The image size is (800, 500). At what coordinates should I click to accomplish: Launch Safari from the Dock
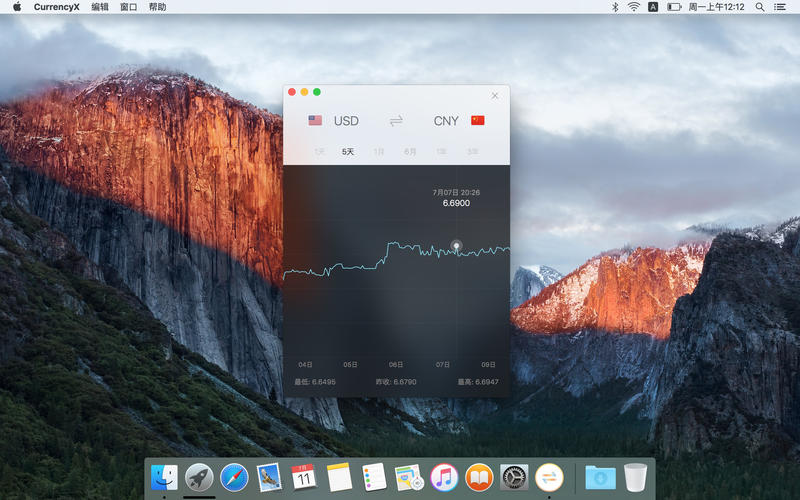coord(234,478)
